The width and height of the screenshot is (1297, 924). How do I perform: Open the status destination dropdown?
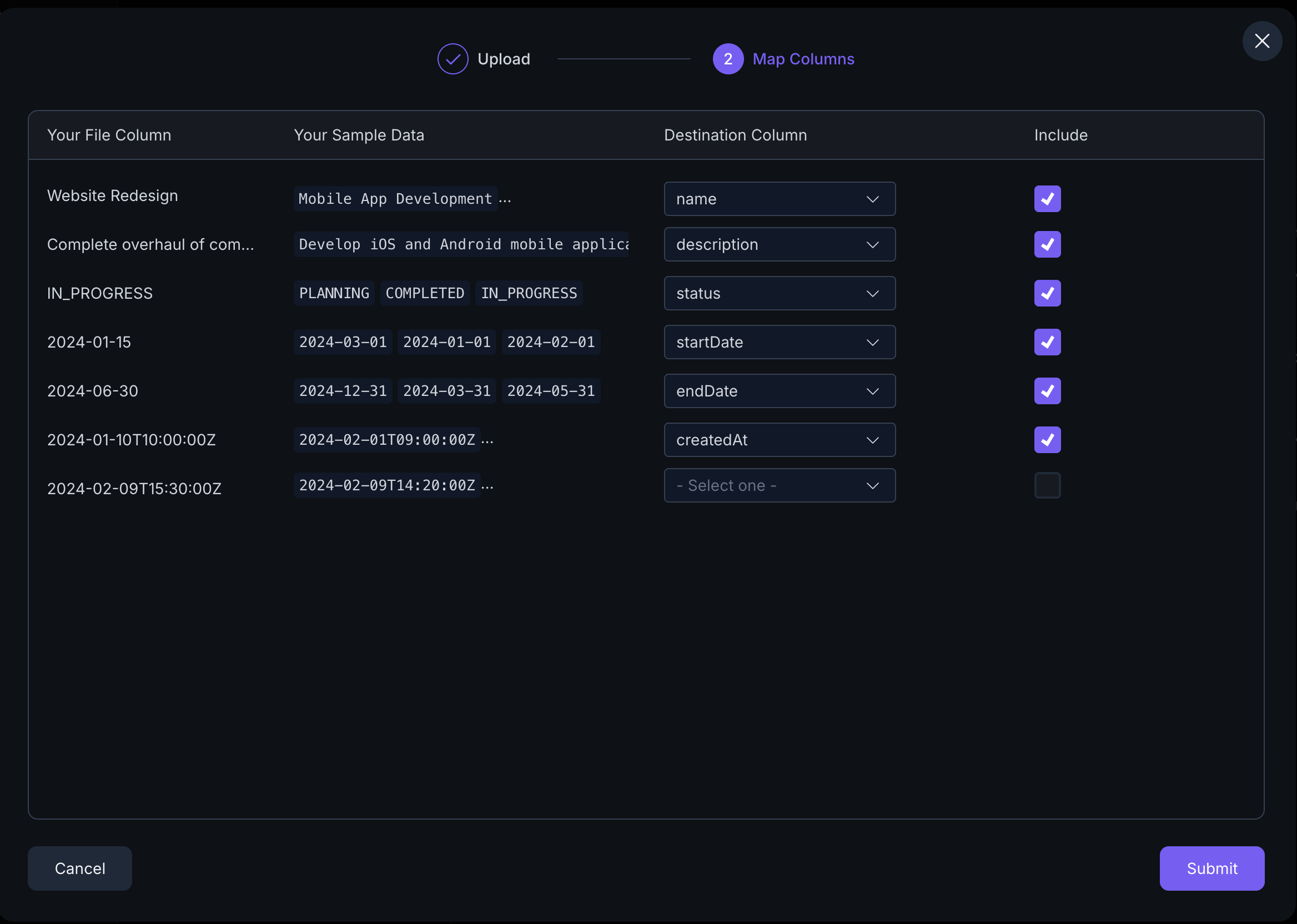(779, 293)
